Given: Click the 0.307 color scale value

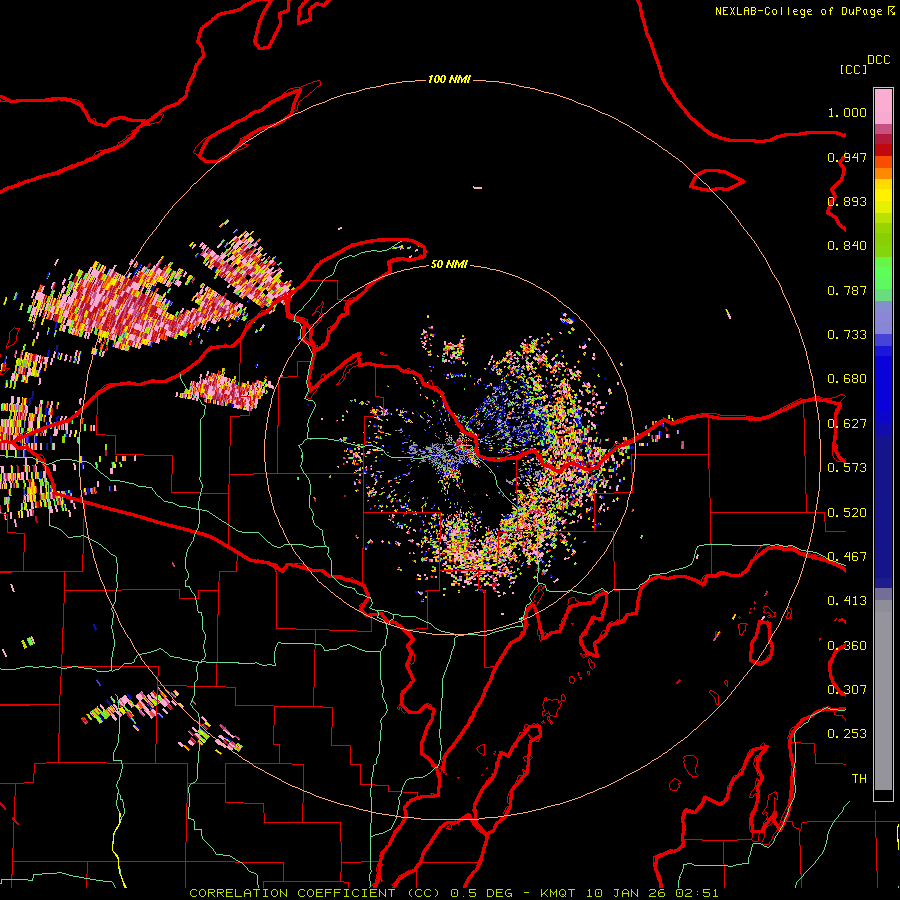Looking at the screenshot, I should coord(847,690).
